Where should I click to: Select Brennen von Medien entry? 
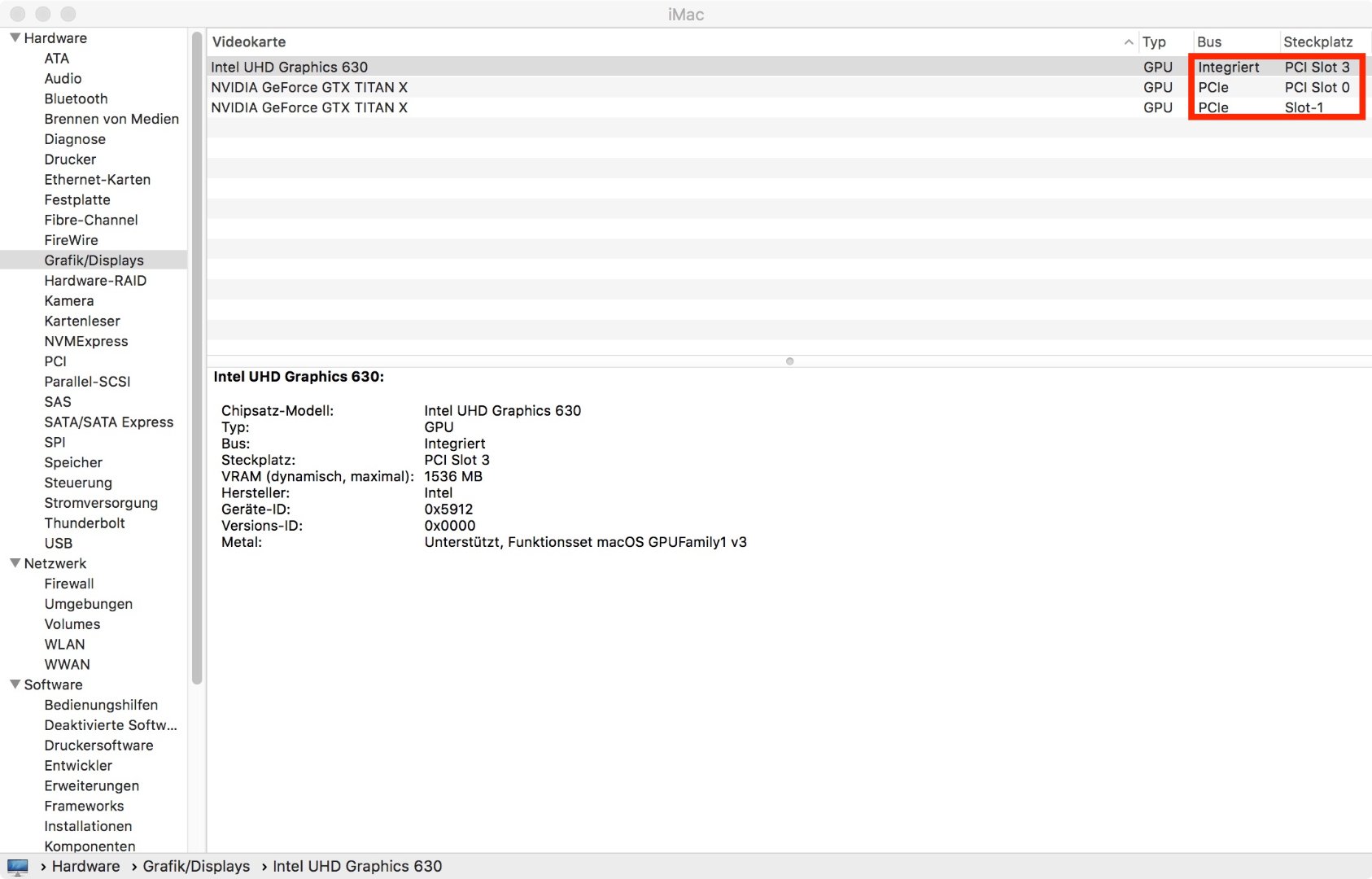(111, 119)
